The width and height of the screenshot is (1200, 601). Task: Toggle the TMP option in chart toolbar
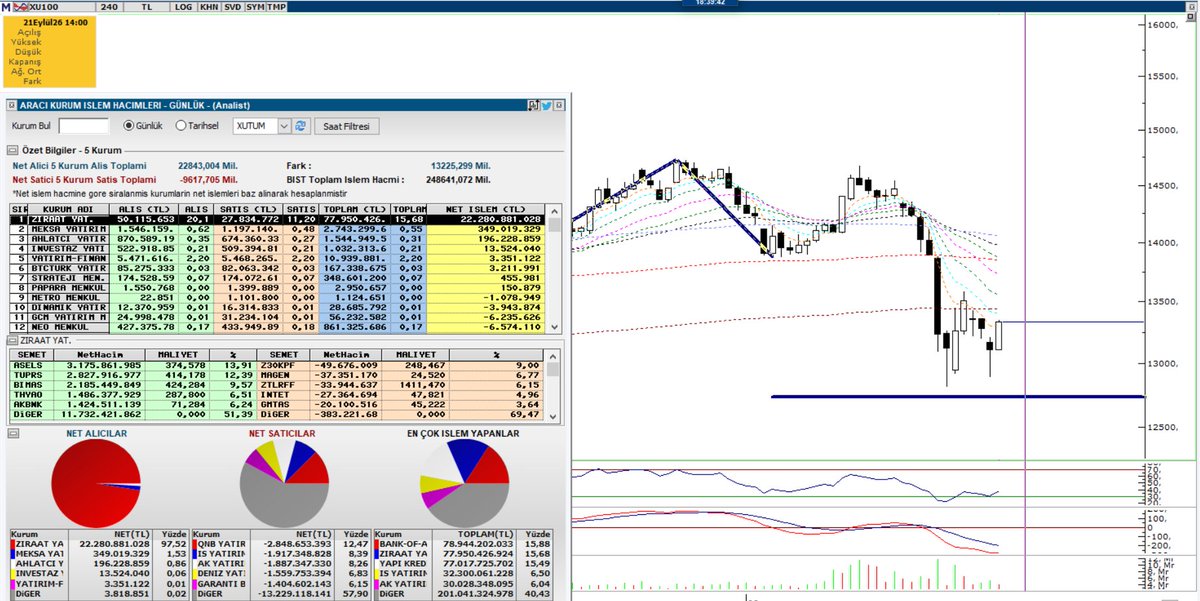coord(277,6)
